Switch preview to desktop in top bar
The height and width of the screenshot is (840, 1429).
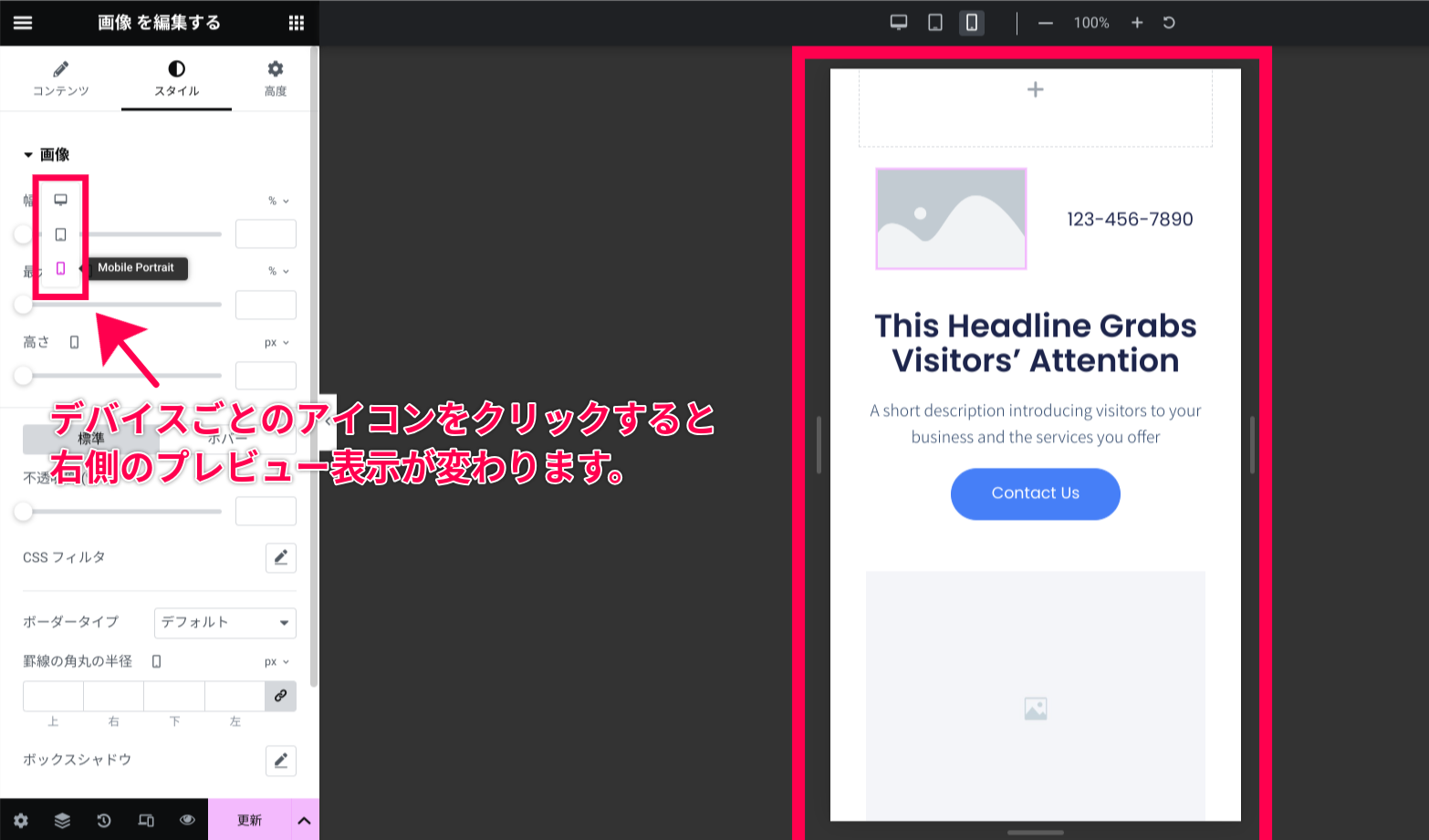[x=899, y=23]
